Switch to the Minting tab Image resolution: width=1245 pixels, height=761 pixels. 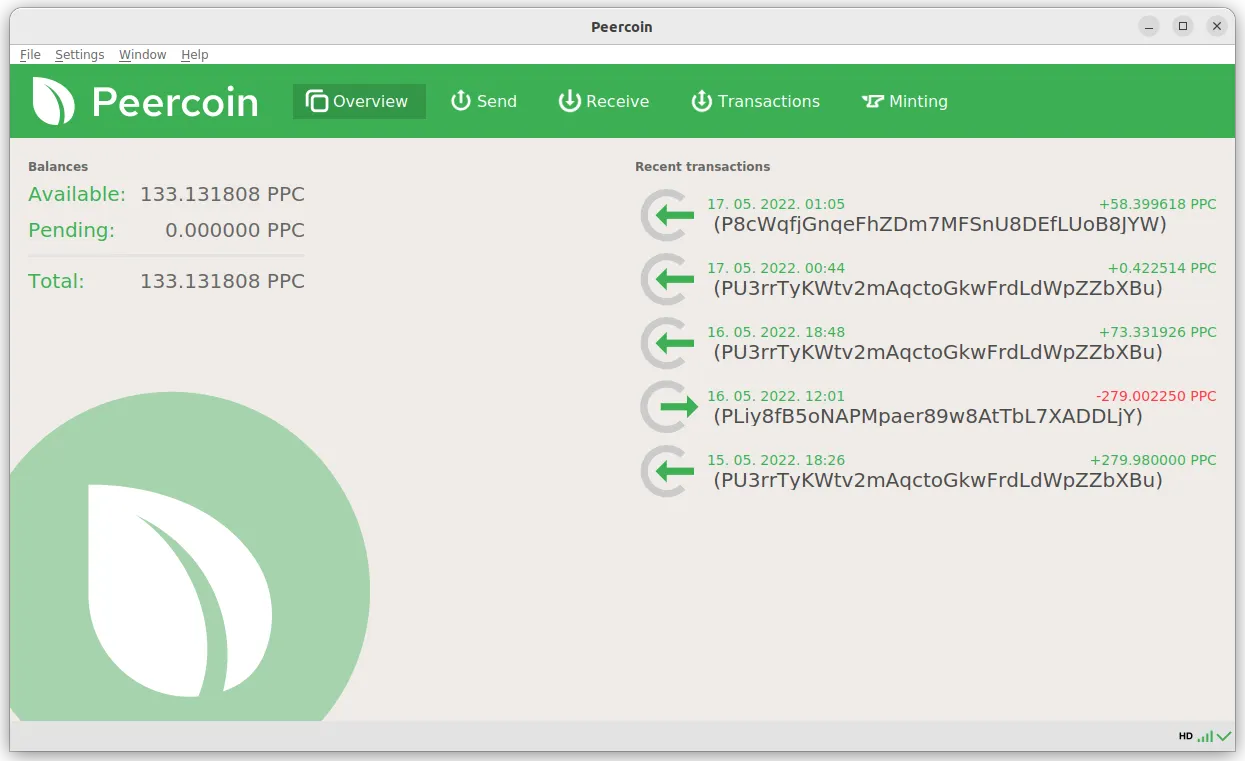point(905,101)
